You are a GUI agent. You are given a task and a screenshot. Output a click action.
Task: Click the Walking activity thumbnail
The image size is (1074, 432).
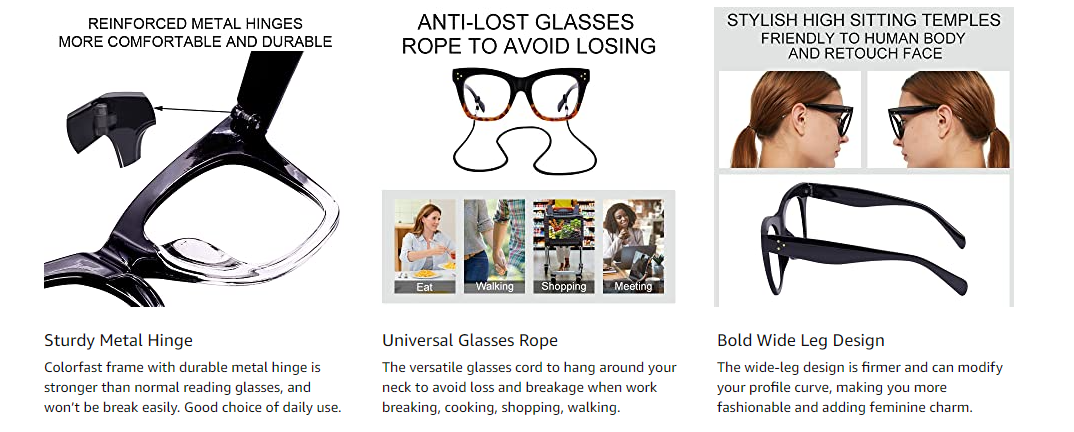point(494,246)
